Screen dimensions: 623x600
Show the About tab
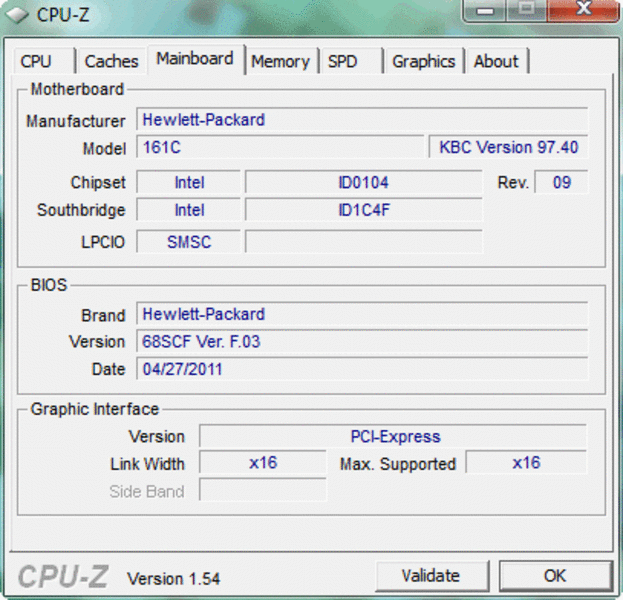coord(496,61)
